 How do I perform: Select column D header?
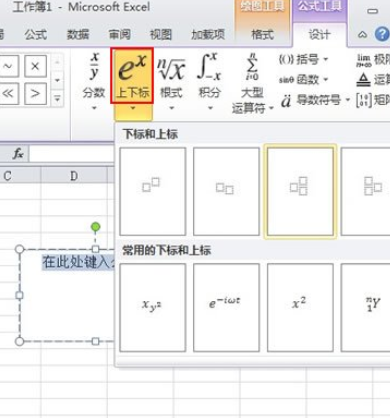[x=74, y=176]
